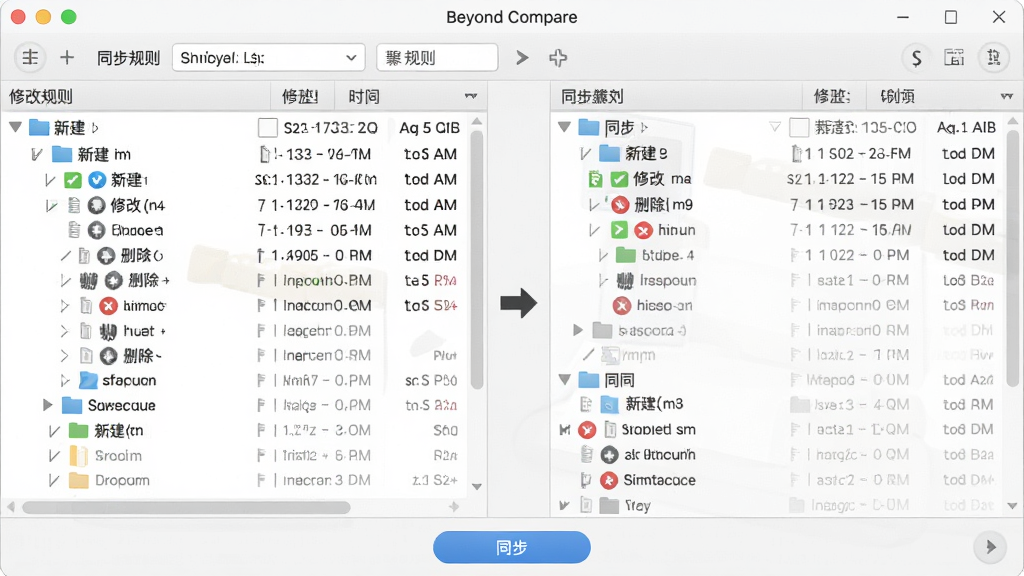Image resolution: width=1024 pixels, height=576 pixels.
Task: Click red icon left of Sropied sm
Action: (587, 430)
